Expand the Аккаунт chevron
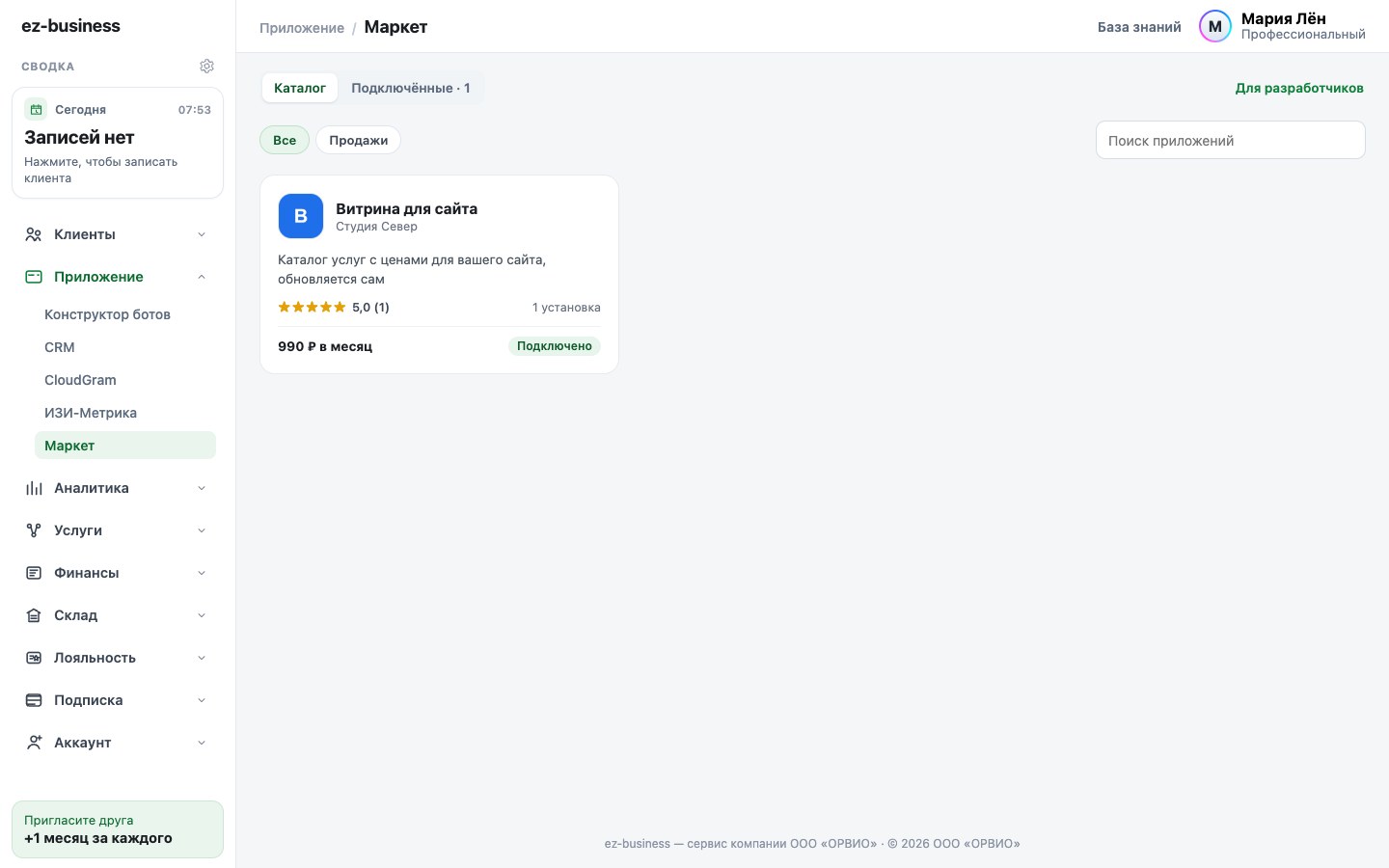Image resolution: width=1389 pixels, height=868 pixels. click(x=202, y=743)
